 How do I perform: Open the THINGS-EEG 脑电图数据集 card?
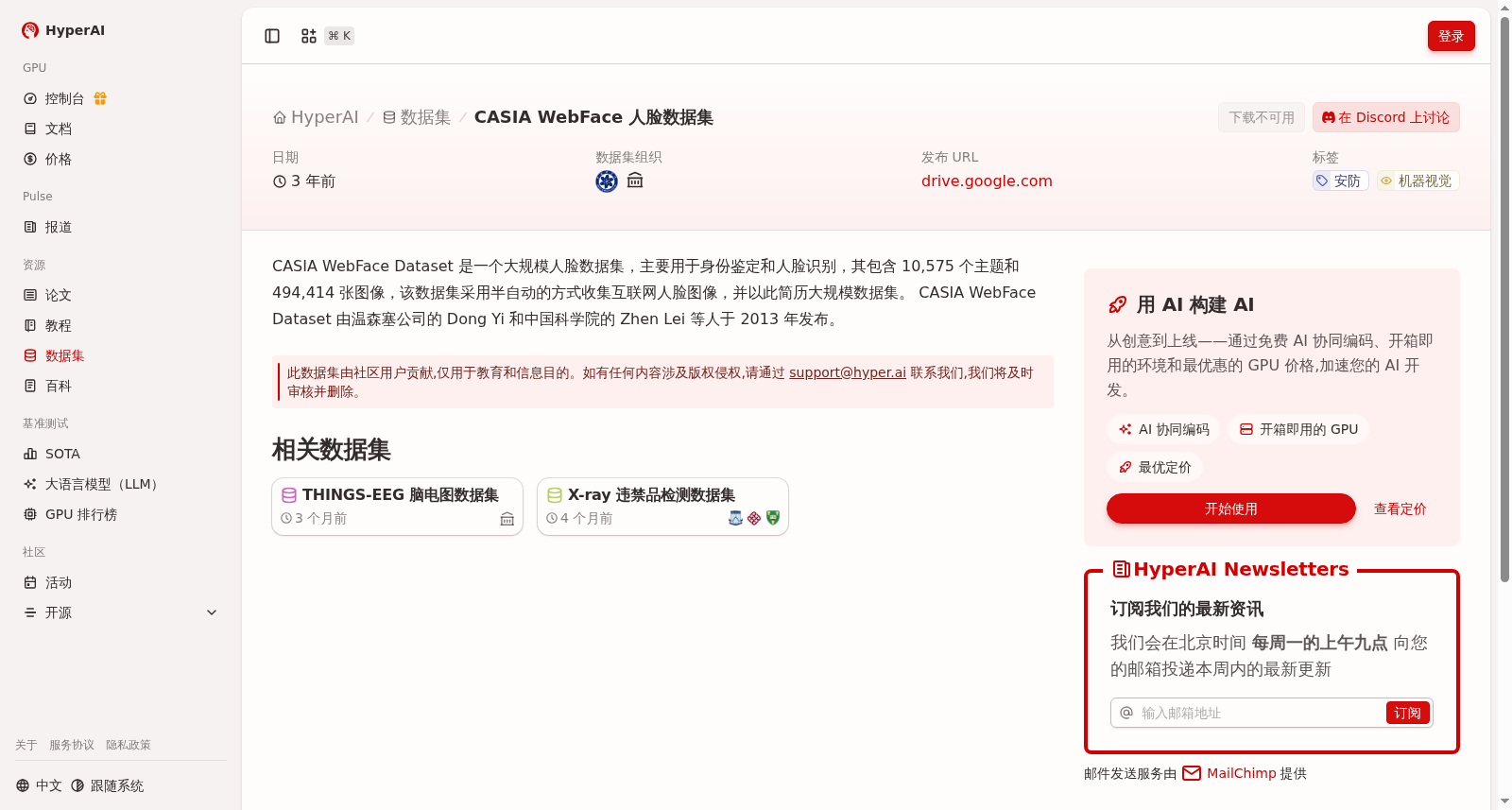397,507
